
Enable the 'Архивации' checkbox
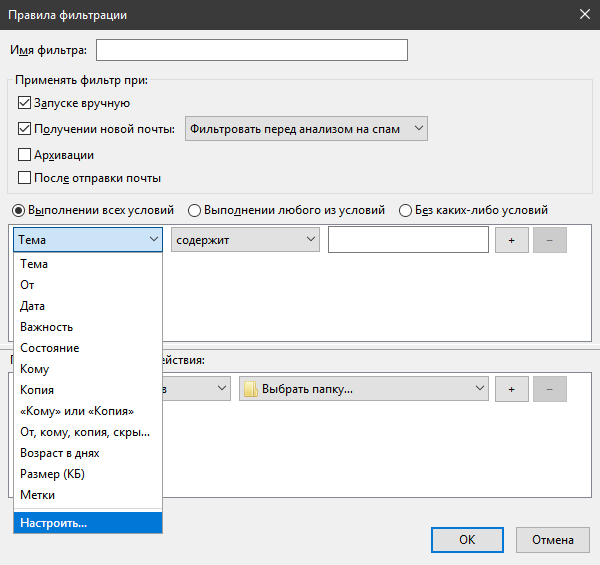(25, 155)
